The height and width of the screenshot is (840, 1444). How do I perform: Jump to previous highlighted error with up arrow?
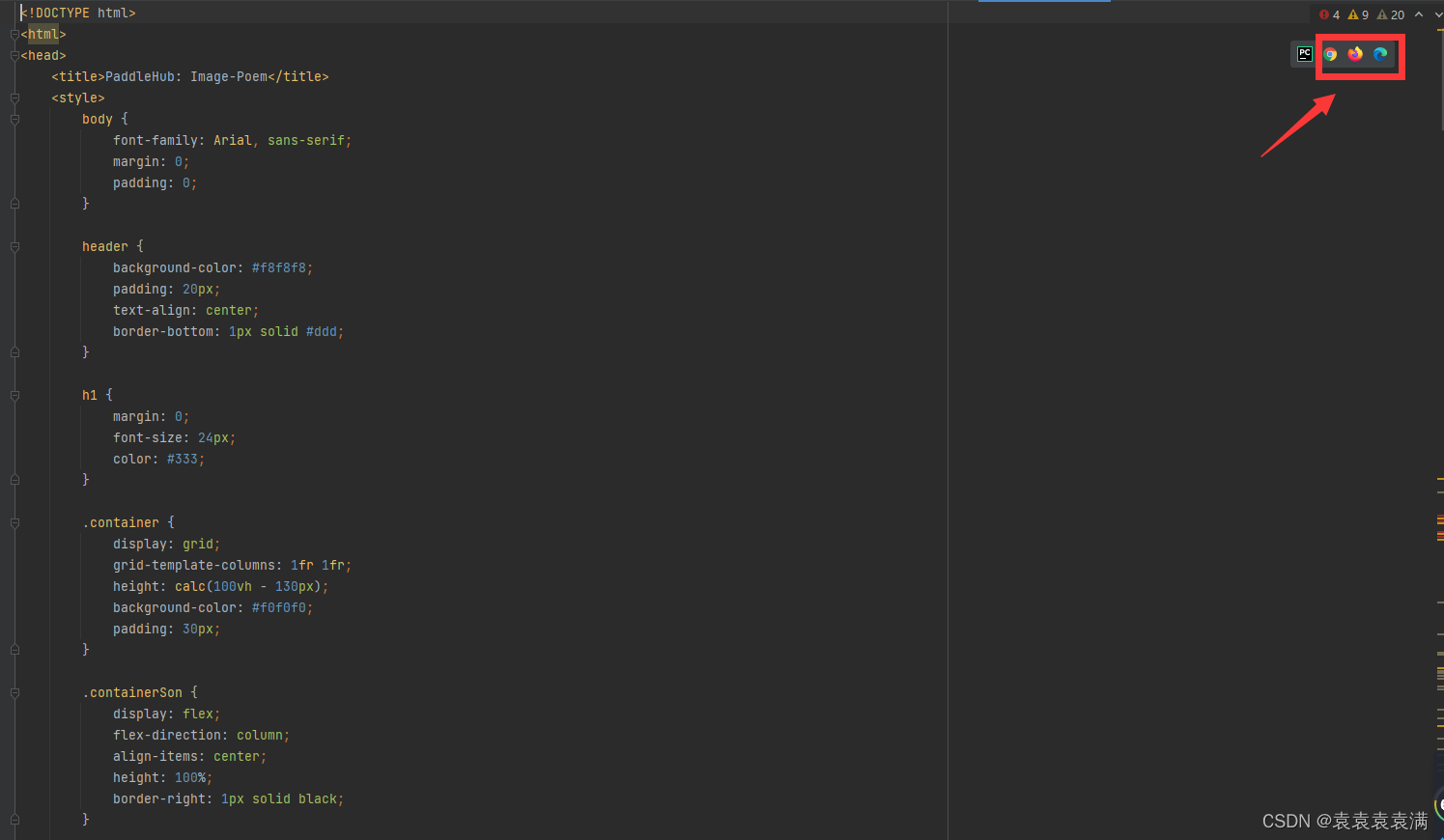pyautogui.click(x=1419, y=14)
